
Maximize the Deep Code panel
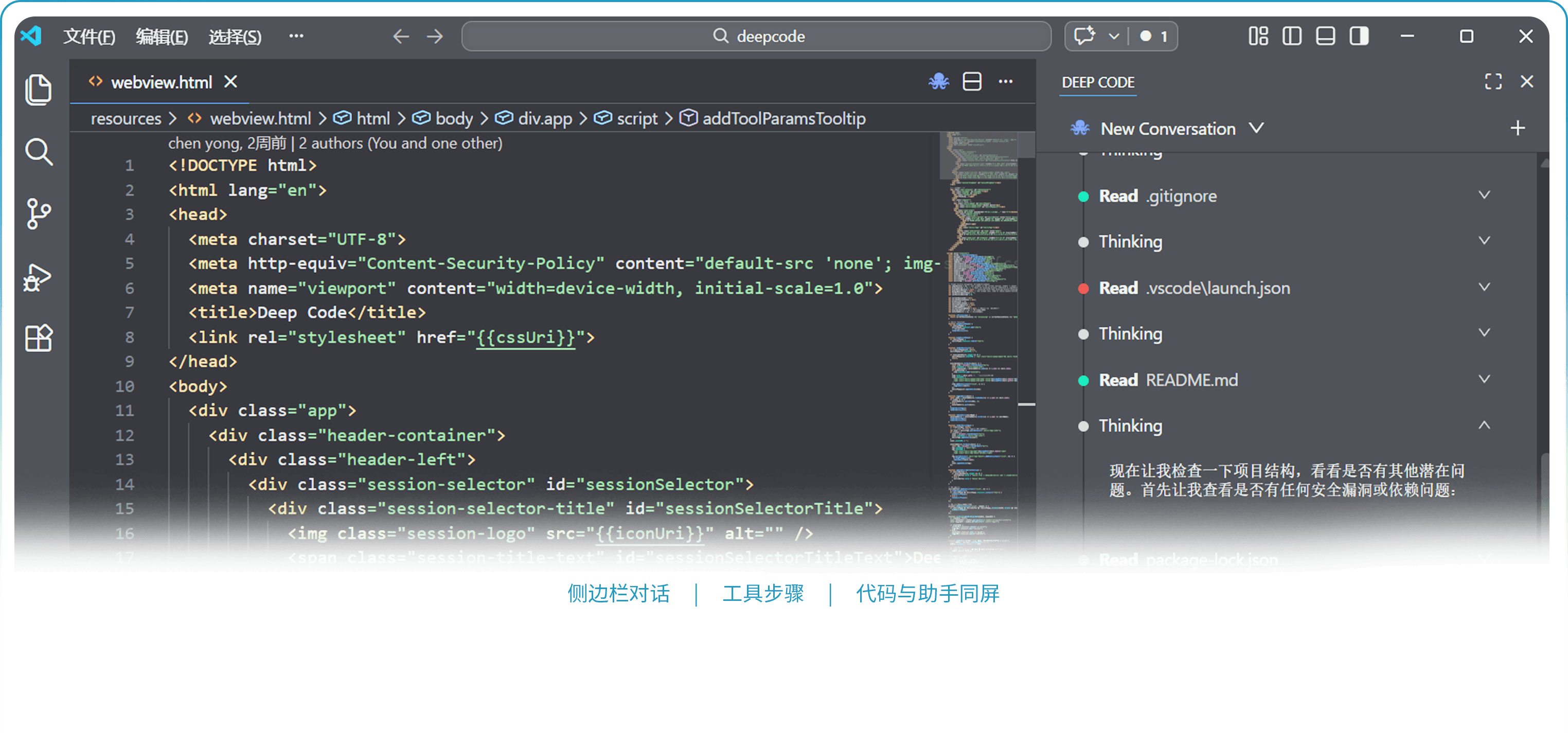tap(1493, 82)
